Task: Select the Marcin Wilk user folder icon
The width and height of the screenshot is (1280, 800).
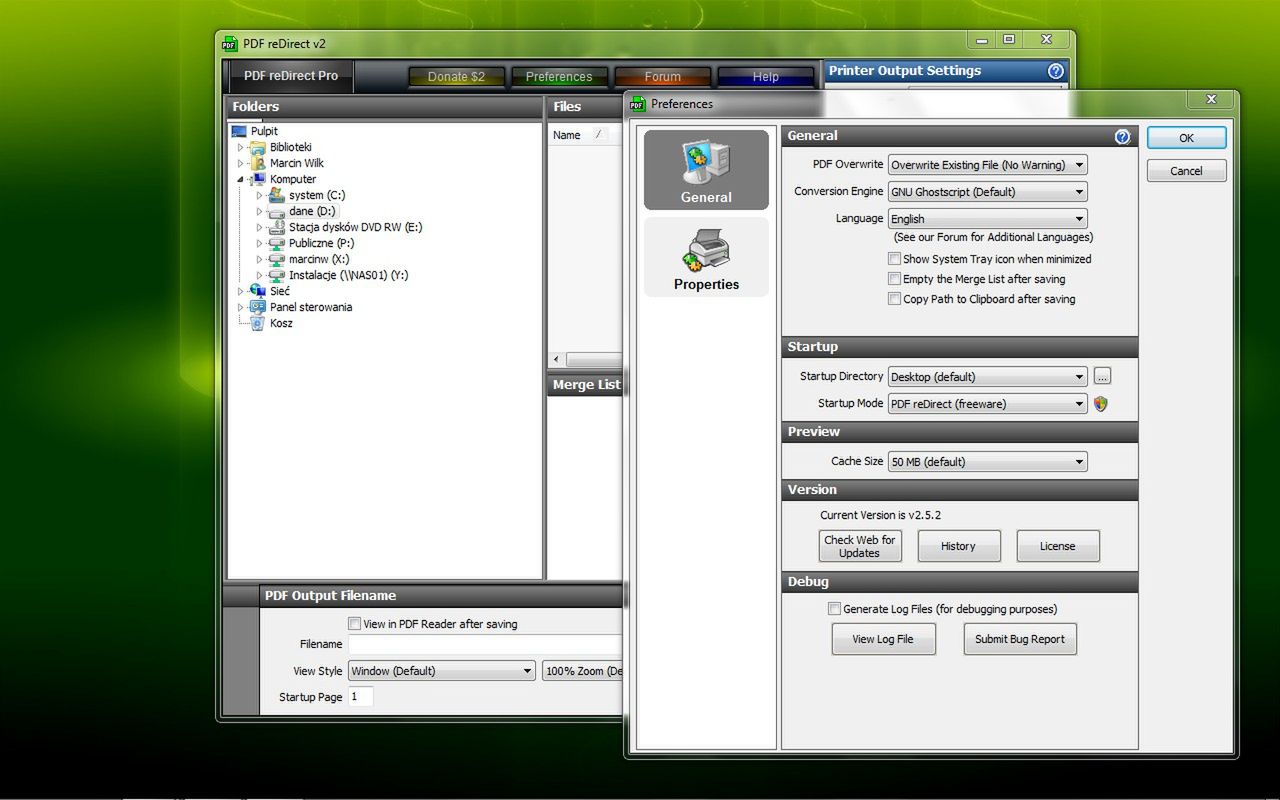Action: [x=258, y=163]
